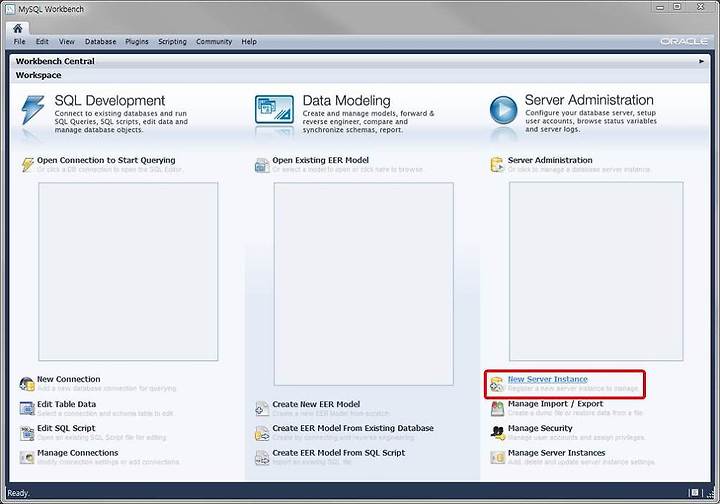Click Create EER Model From SQL Script link
Viewport: 720px width, 504px height.
point(339,453)
